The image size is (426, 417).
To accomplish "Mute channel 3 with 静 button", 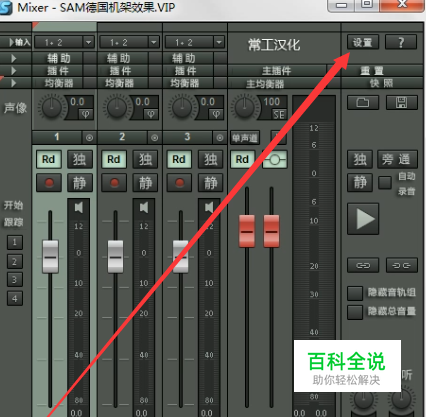I will pyautogui.click(x=211, y=183).
